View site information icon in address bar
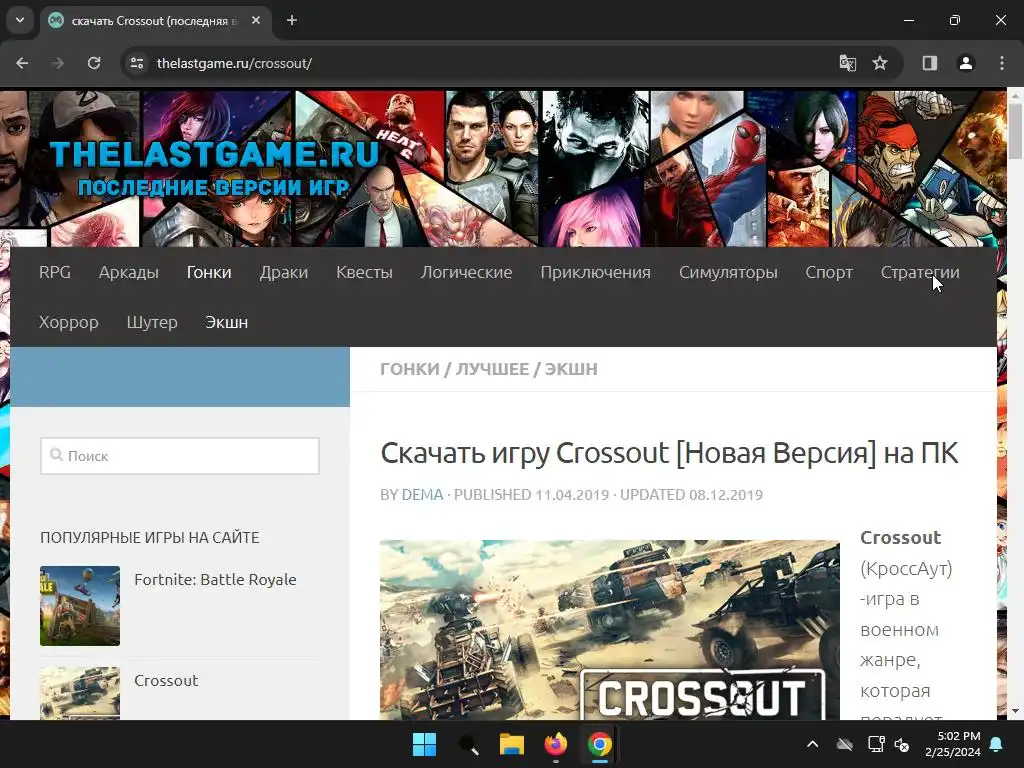 click(137, 63)
